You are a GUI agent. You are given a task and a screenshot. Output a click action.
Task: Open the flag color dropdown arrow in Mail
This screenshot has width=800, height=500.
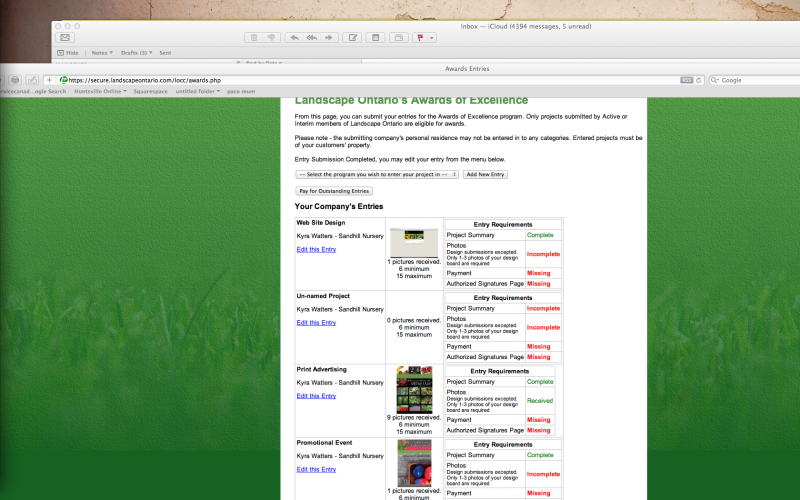[432, 38]
